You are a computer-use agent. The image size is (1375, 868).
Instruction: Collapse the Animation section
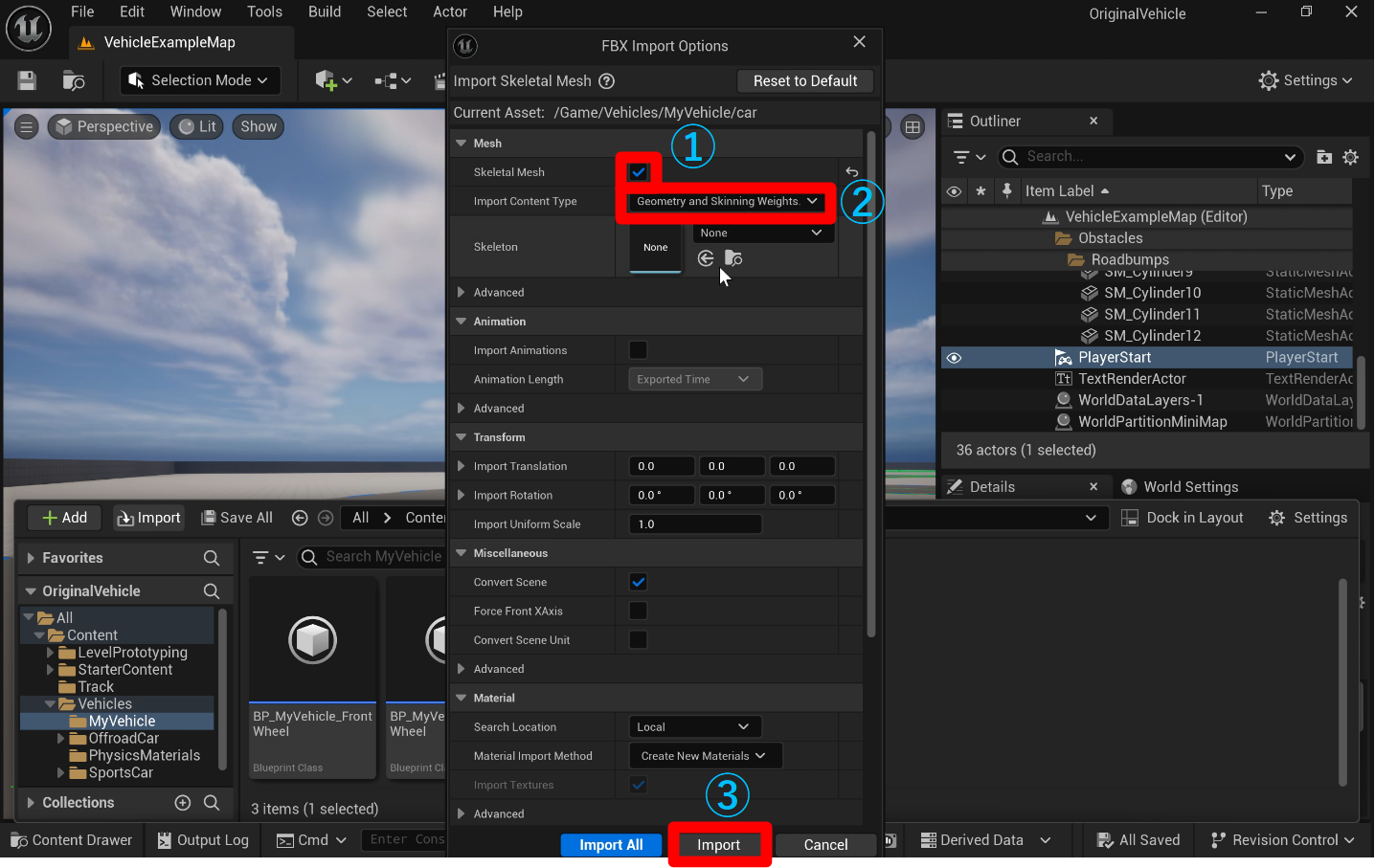coord(462,322)
